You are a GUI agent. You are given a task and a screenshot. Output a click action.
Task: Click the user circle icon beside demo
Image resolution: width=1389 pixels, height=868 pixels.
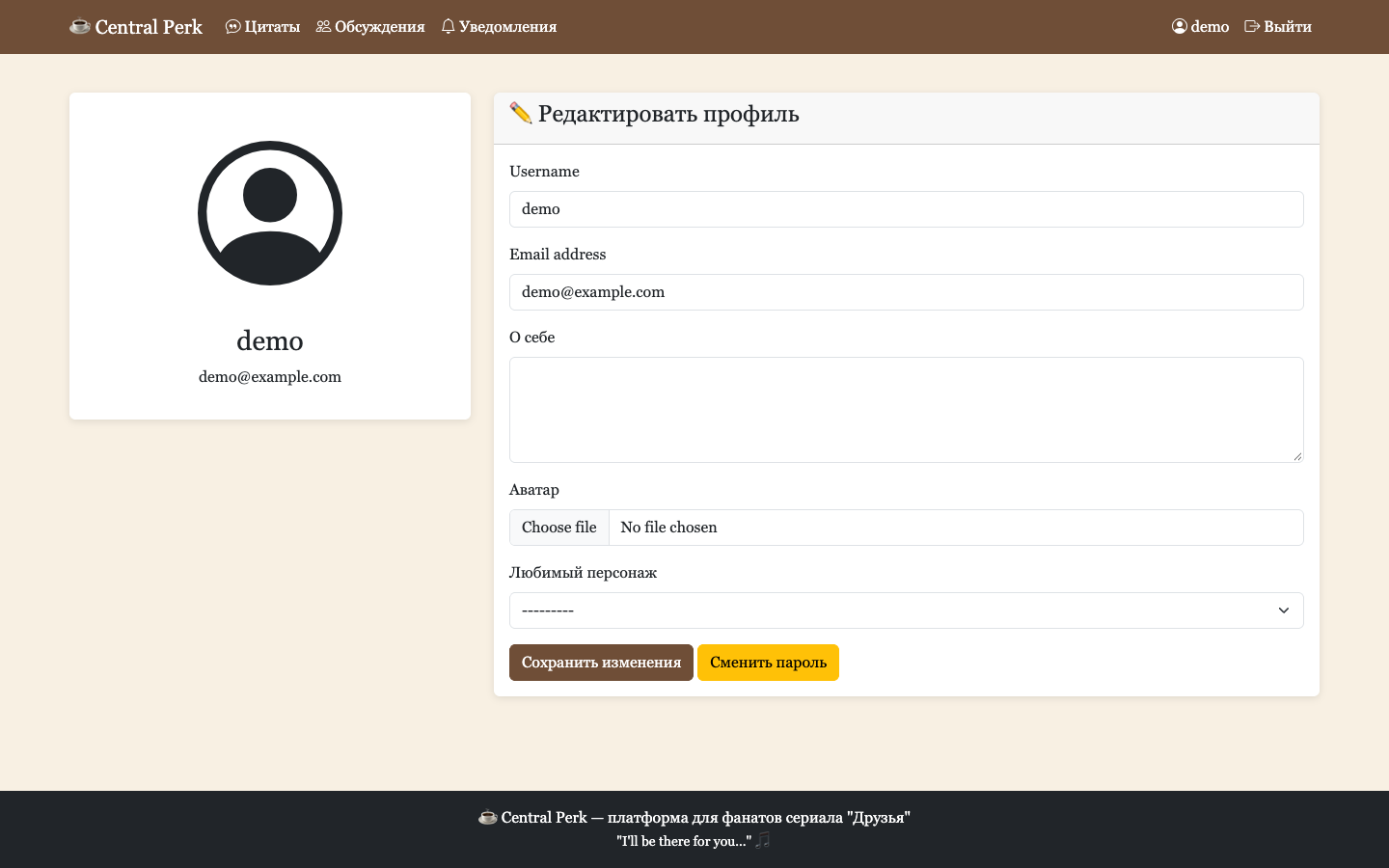[x=1179, y=27]
